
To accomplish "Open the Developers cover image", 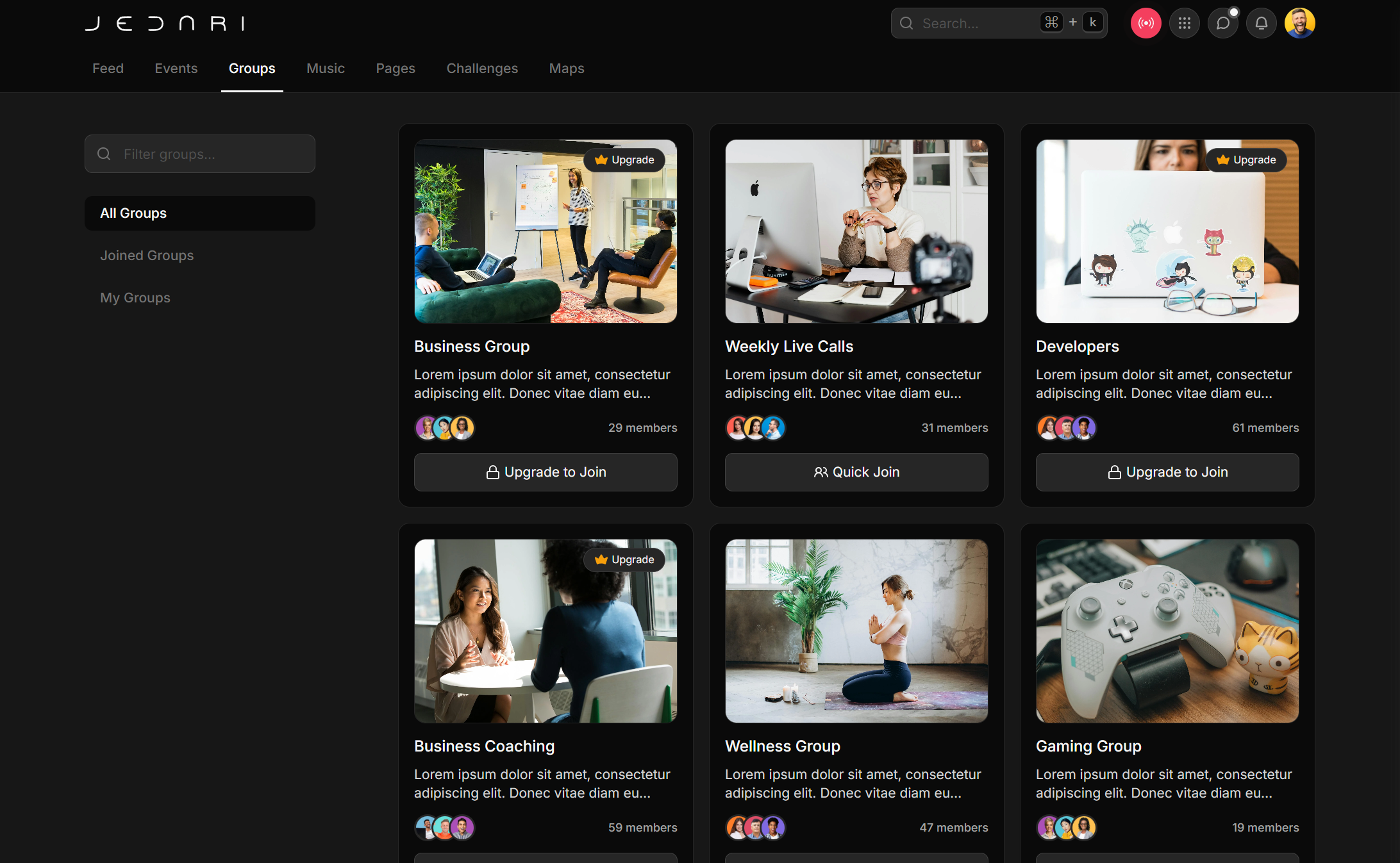I will 1167,231.
